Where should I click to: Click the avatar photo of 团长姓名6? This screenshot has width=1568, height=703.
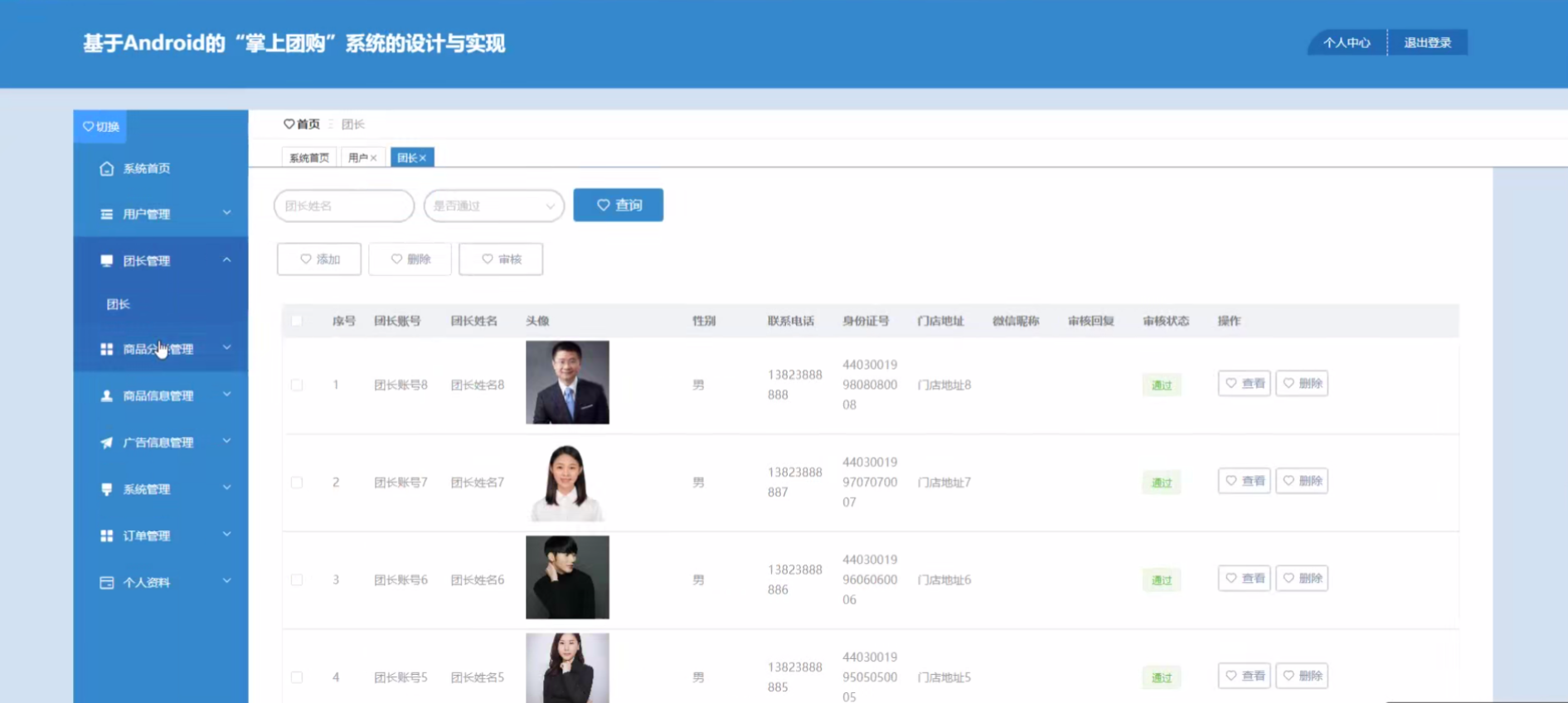pyautogui.click(x=567, y=577)
